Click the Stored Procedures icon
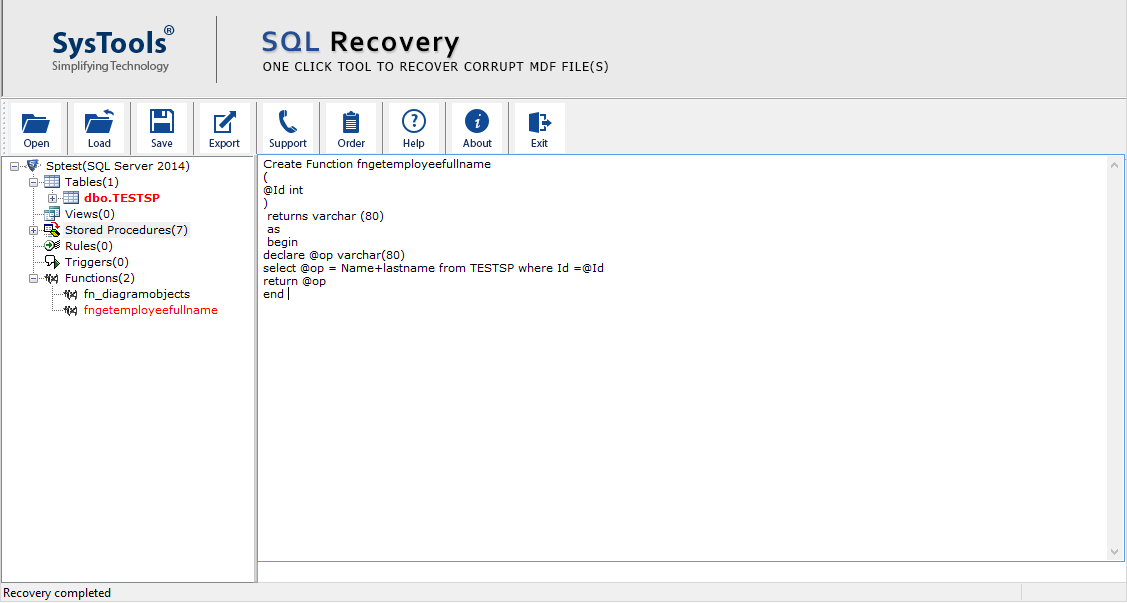The image size is (1127, 603). click(x=52, y=230)
